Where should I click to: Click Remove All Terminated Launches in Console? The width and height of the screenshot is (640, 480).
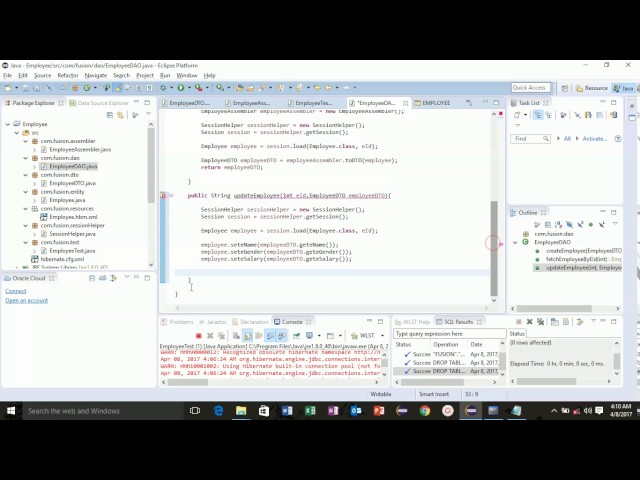click(x=221, y=336)
